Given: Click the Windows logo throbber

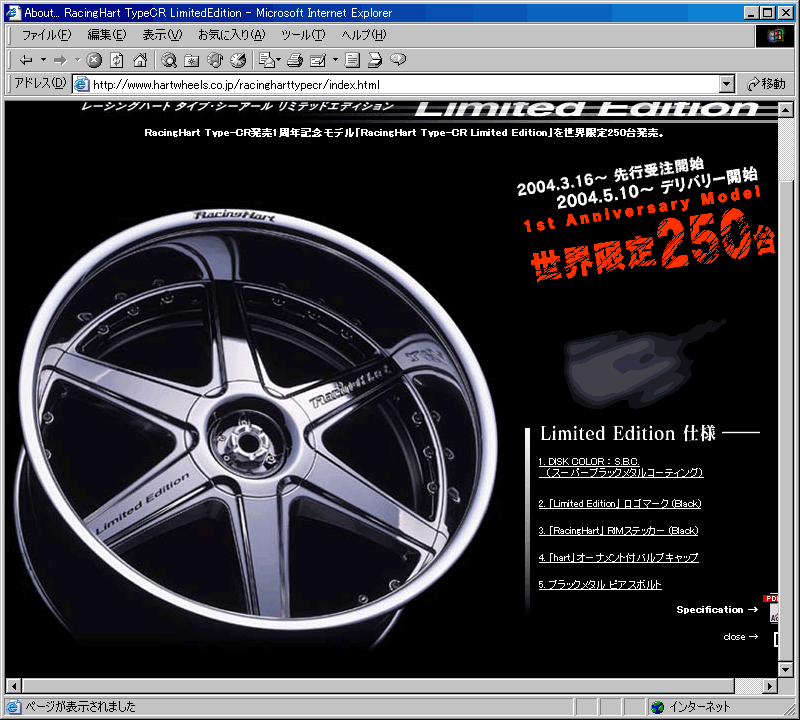Looking at the screenshot, I should (774, 35).
